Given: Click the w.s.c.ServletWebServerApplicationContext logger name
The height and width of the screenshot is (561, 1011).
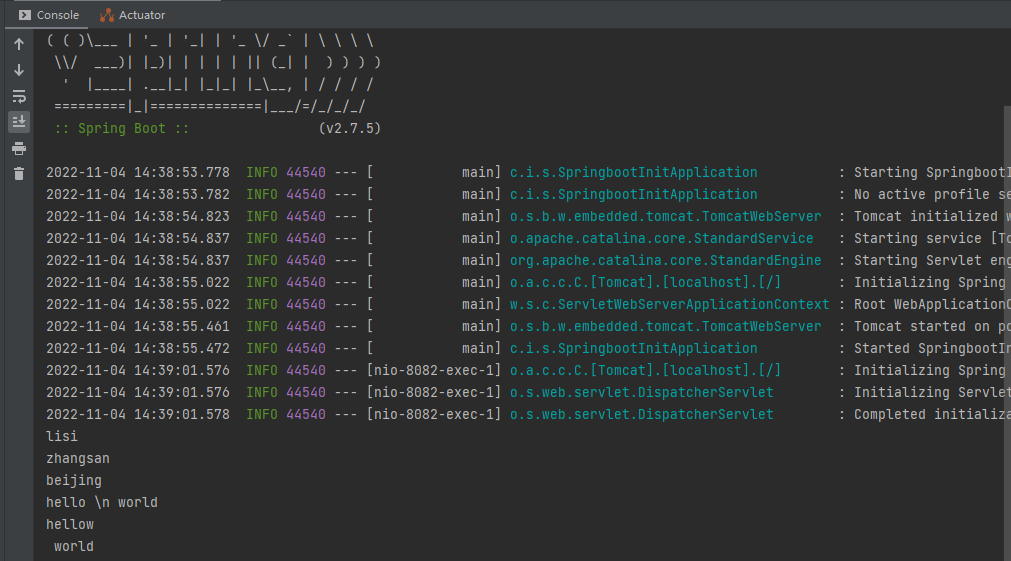Looking at the screenshot, I should point(669,304).
